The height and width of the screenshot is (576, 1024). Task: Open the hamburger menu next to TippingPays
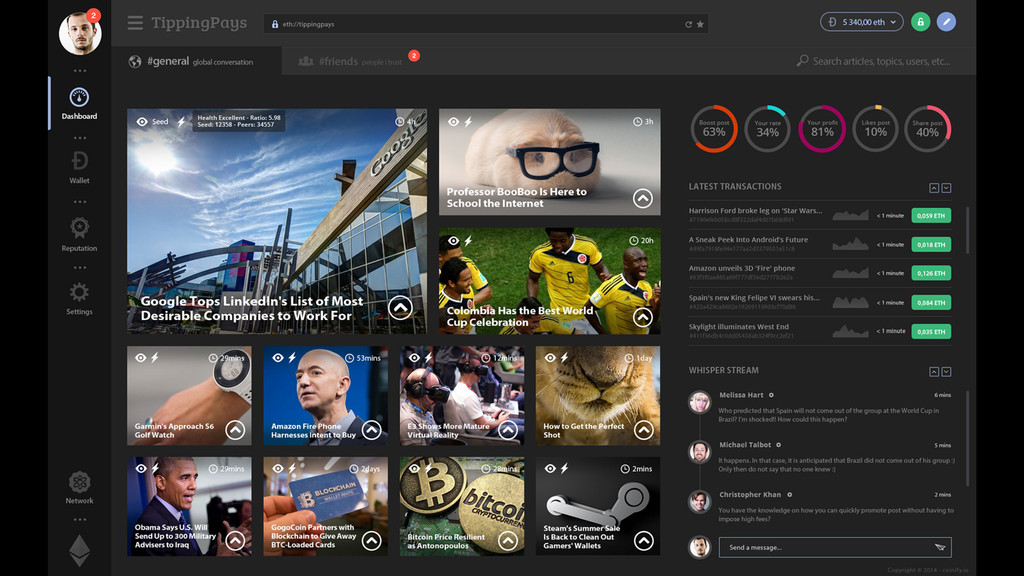point(135,24)
